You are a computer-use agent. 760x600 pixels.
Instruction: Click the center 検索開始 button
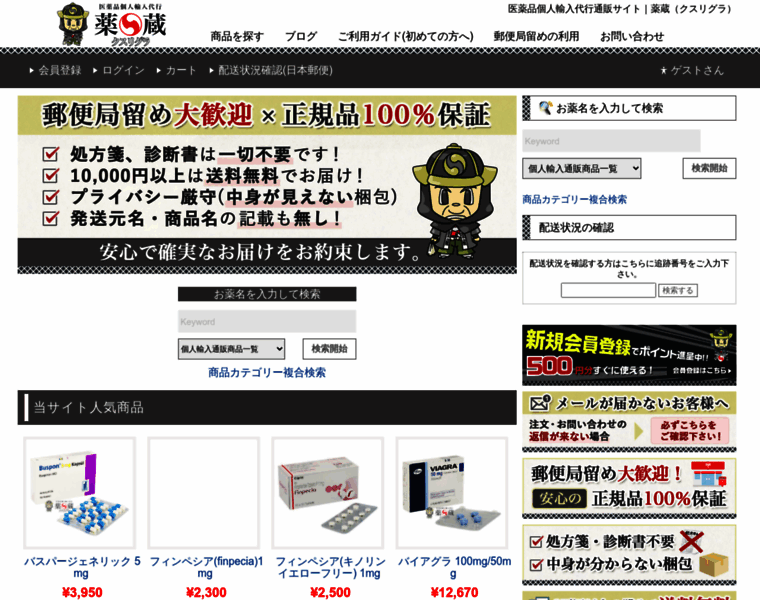point(329,349)
